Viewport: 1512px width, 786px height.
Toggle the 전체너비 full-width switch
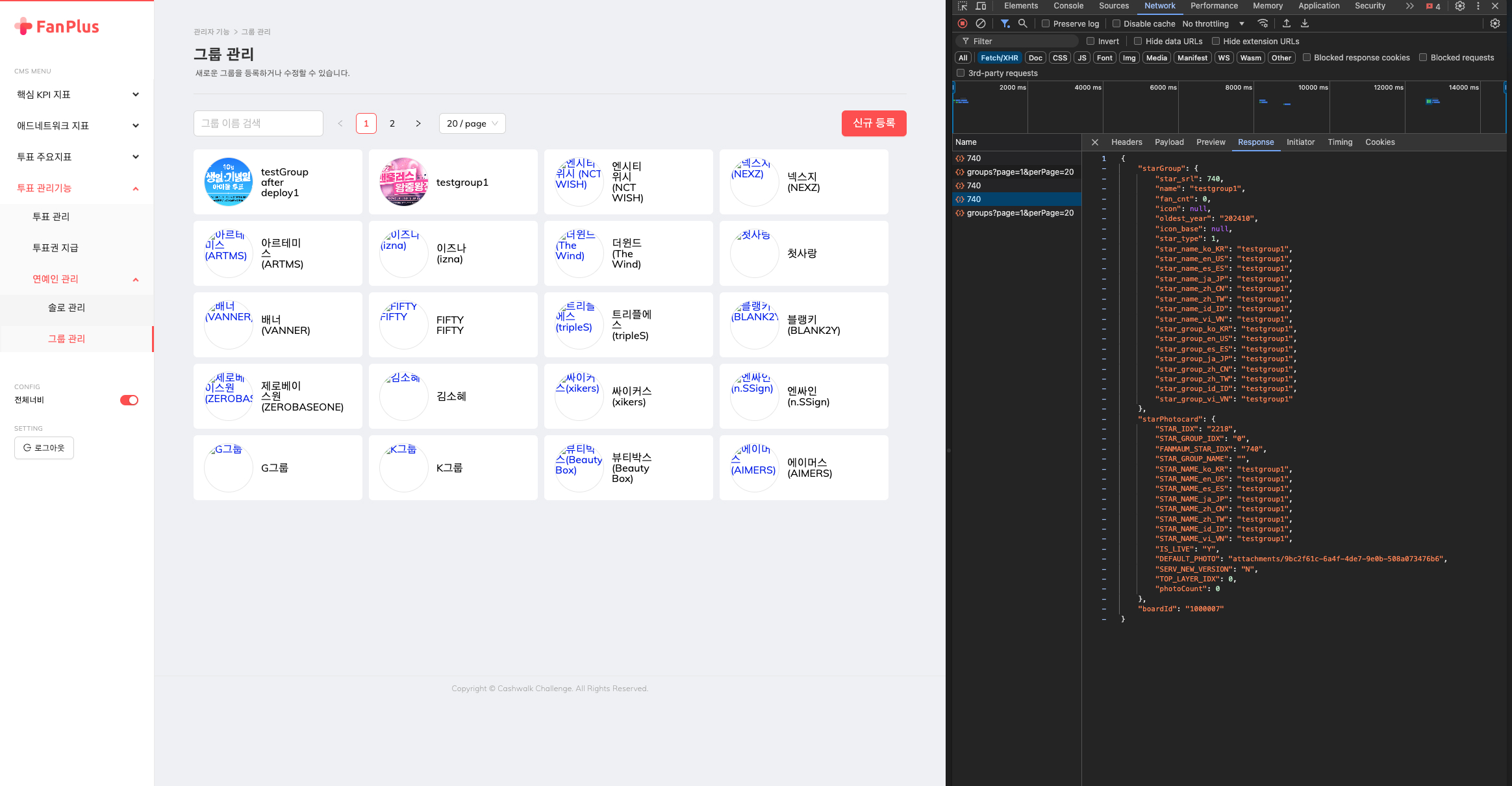point(129,400)
